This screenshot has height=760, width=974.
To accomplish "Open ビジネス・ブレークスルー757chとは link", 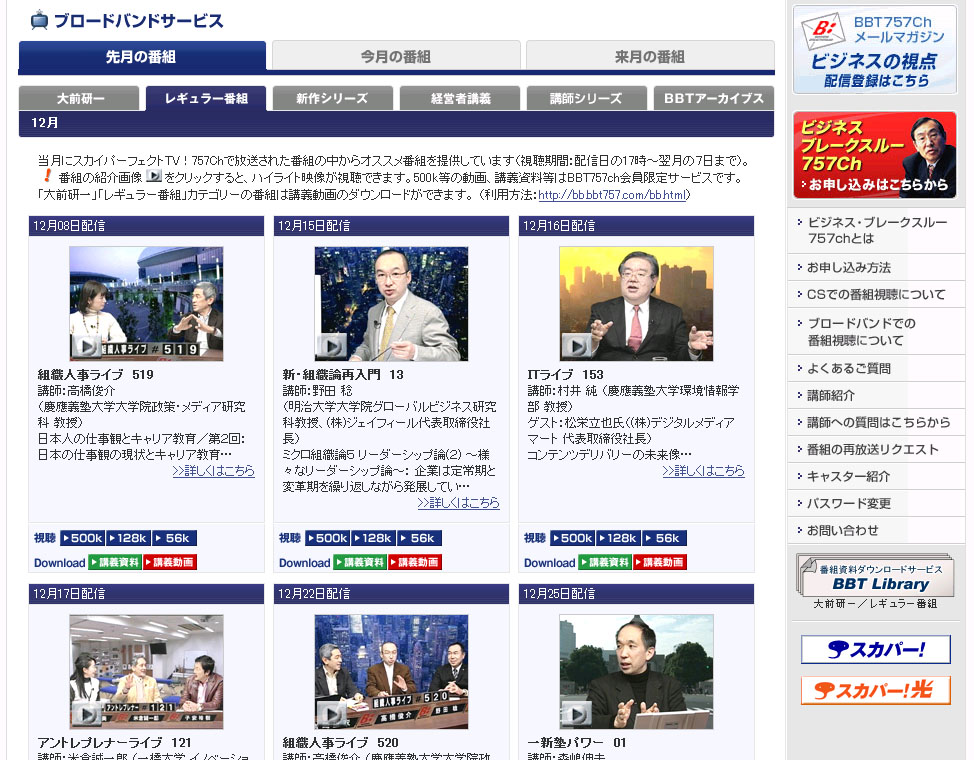I will pos(876,231).
